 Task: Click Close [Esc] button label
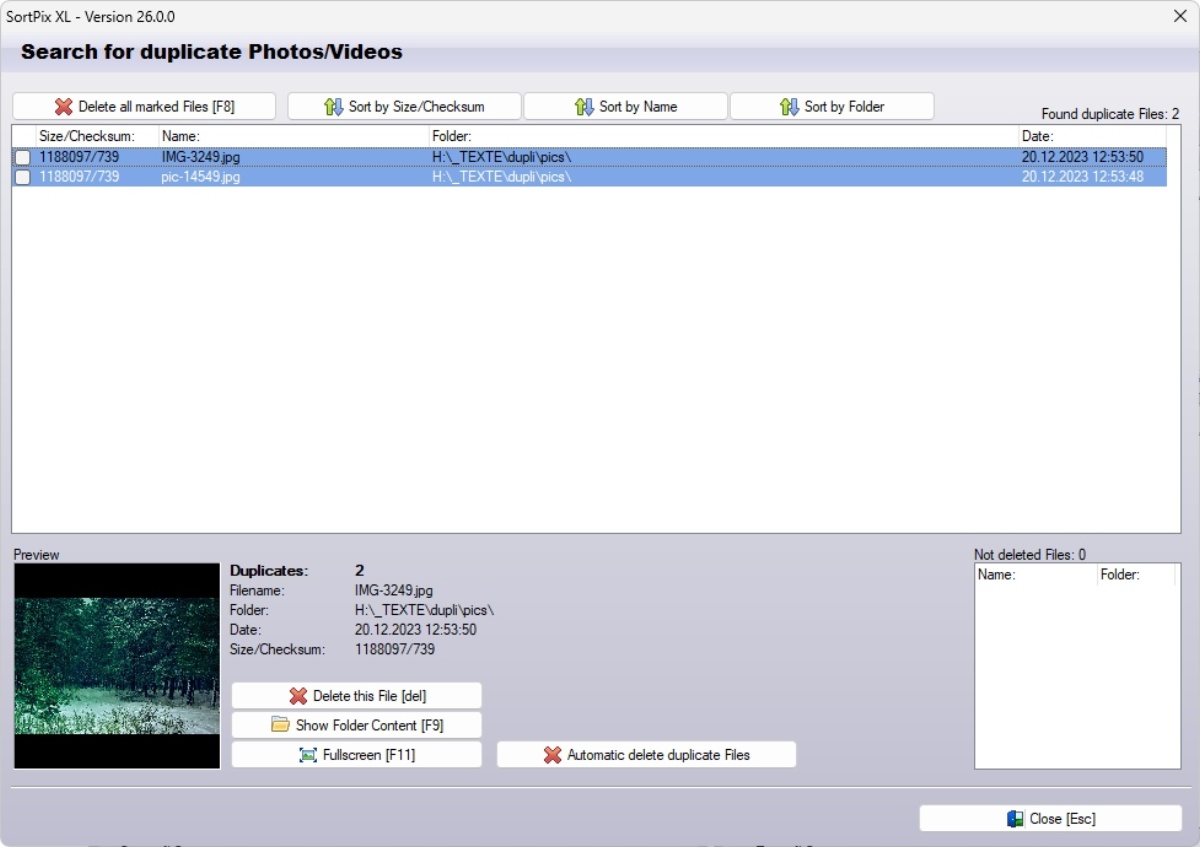[1063, 819]
